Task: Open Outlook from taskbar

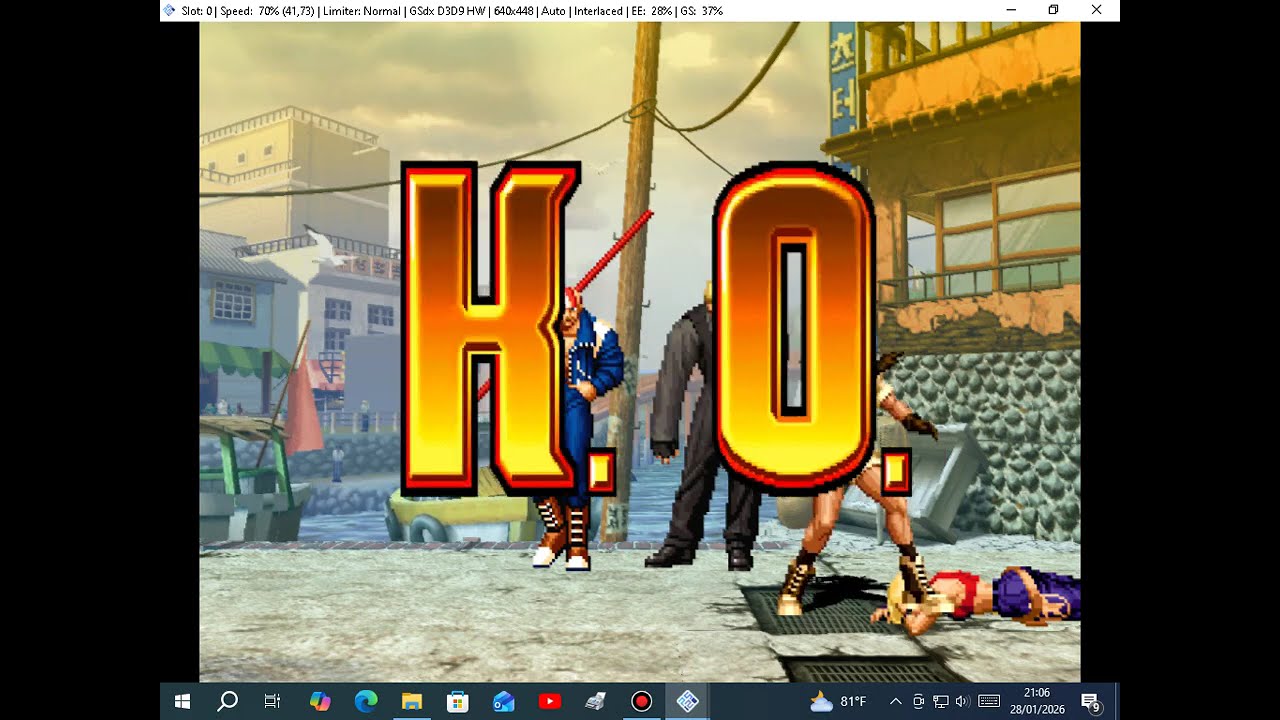Action: coord(504,701)
